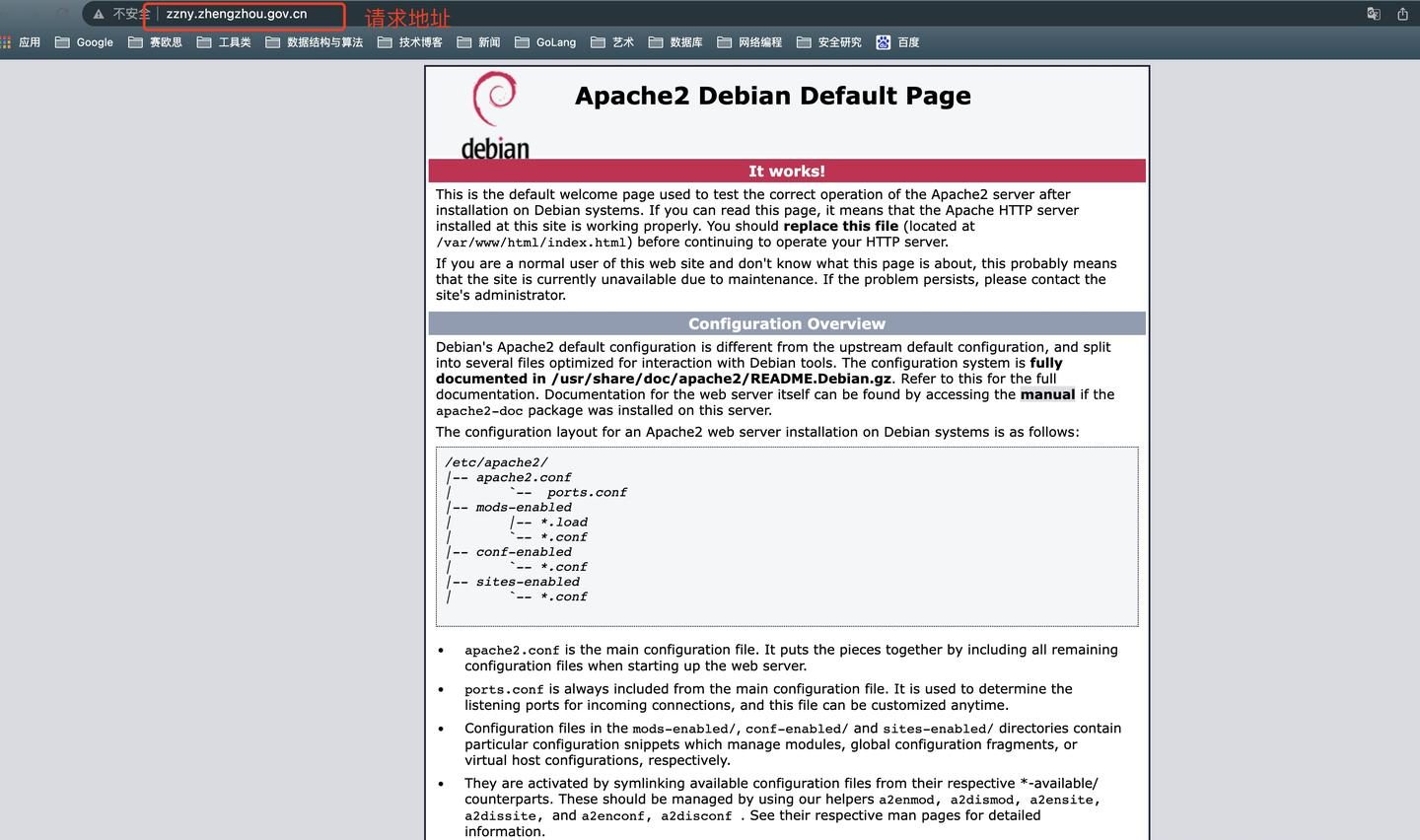Click a2dissite helper name in bullet
This screenshot has width=1420, height=840.
click(x=500, y=816)
